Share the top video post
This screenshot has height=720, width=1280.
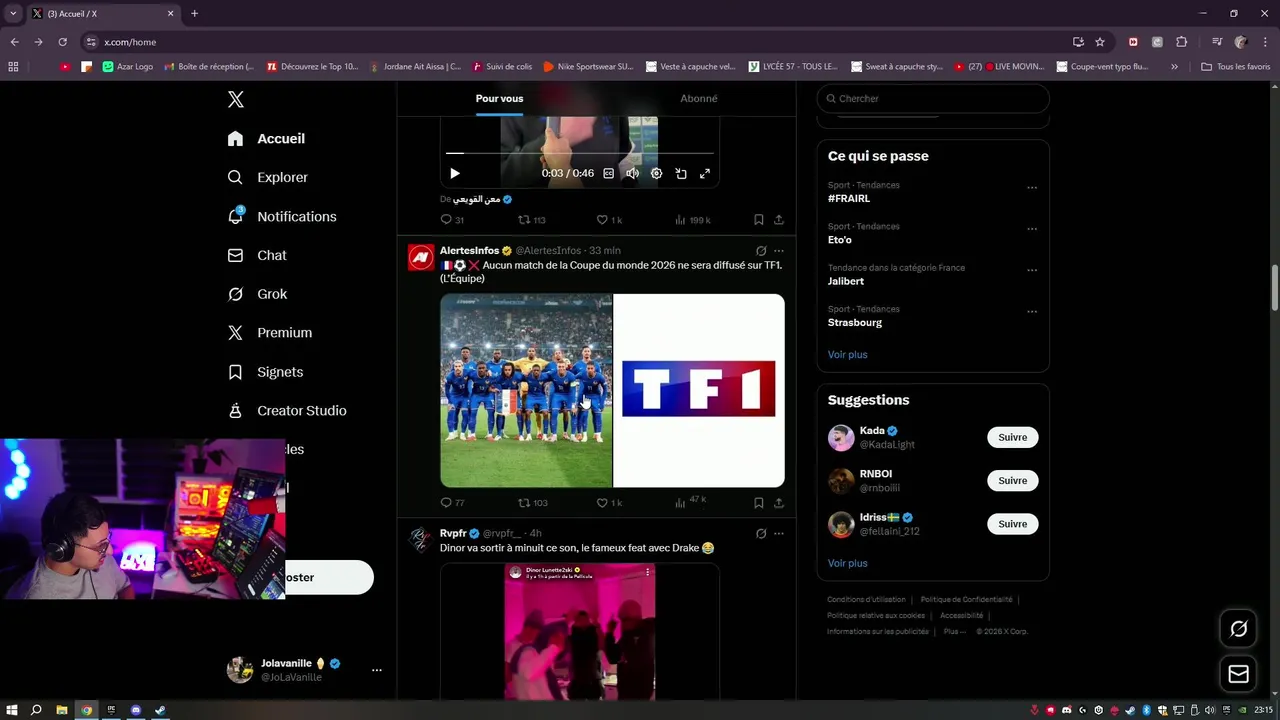(x=779, y=220)
